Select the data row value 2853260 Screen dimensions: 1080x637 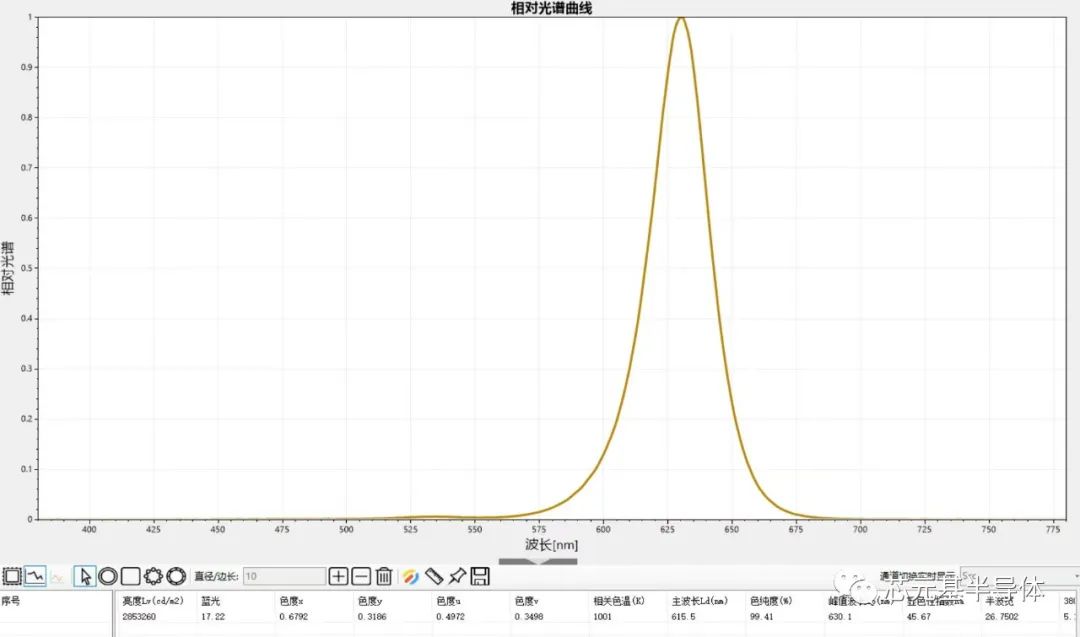pos(139,617)
